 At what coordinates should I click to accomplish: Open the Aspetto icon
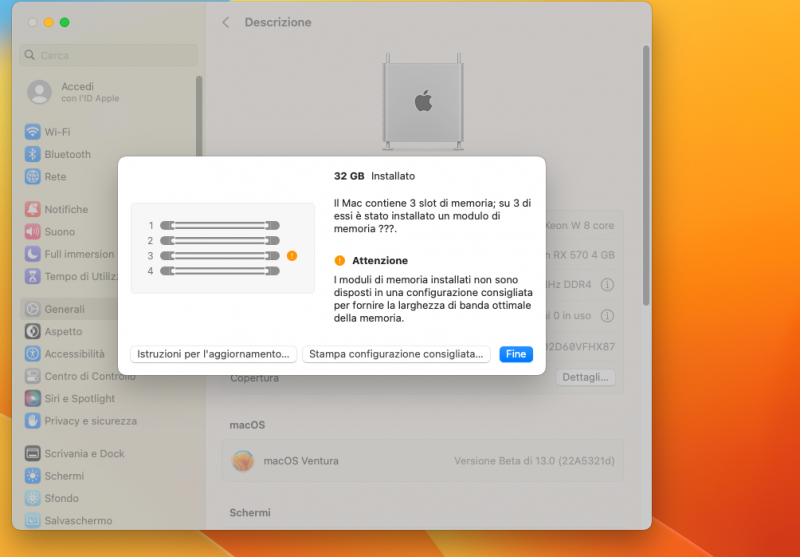point(33,332)
